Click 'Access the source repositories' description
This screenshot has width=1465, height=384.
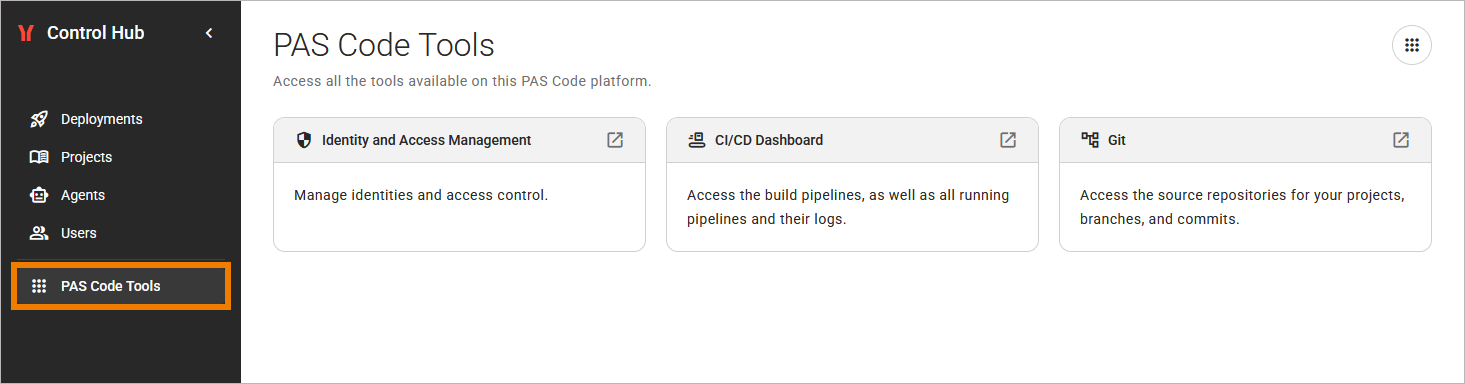pyautogui.click(x=1242, y=207)
